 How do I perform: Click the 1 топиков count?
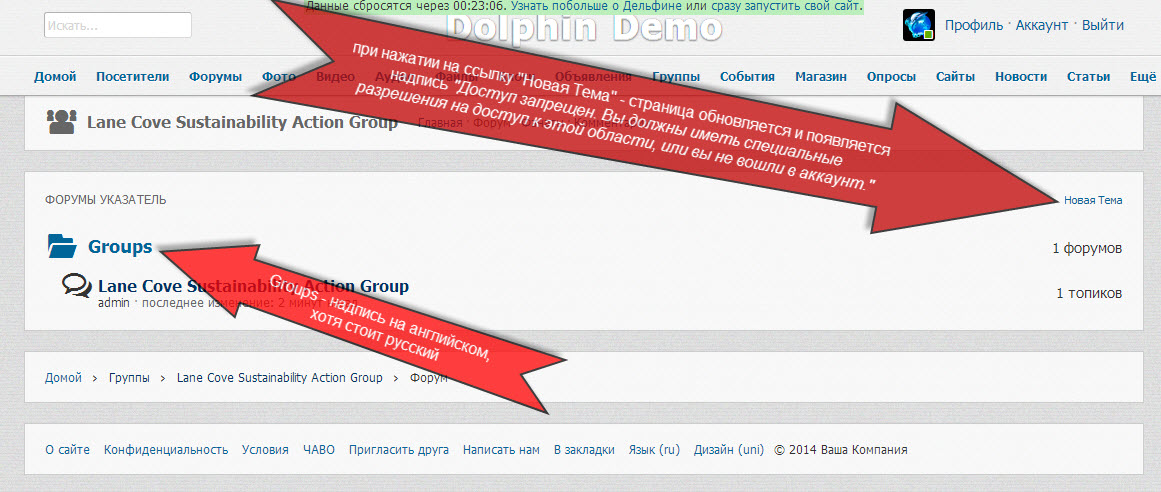pyautogui.click(x=1089, y=293)
